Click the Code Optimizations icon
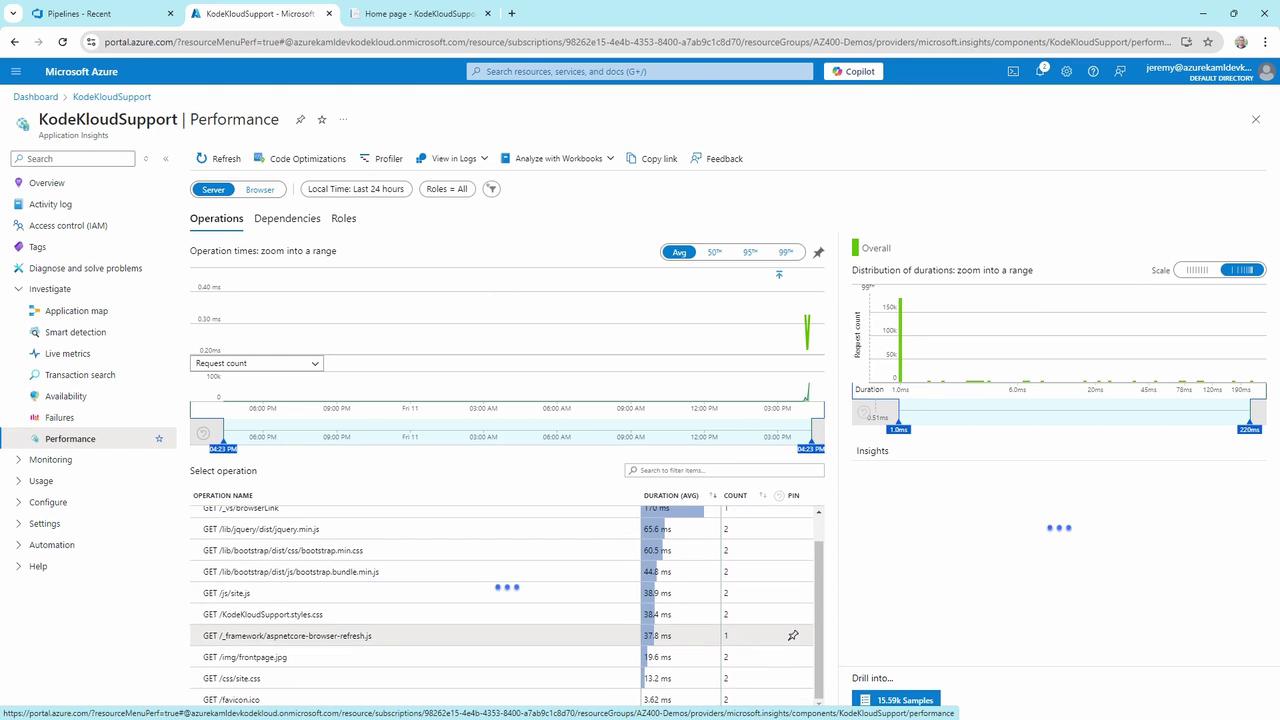This screenshot has width=1280, height=720. 260,159
